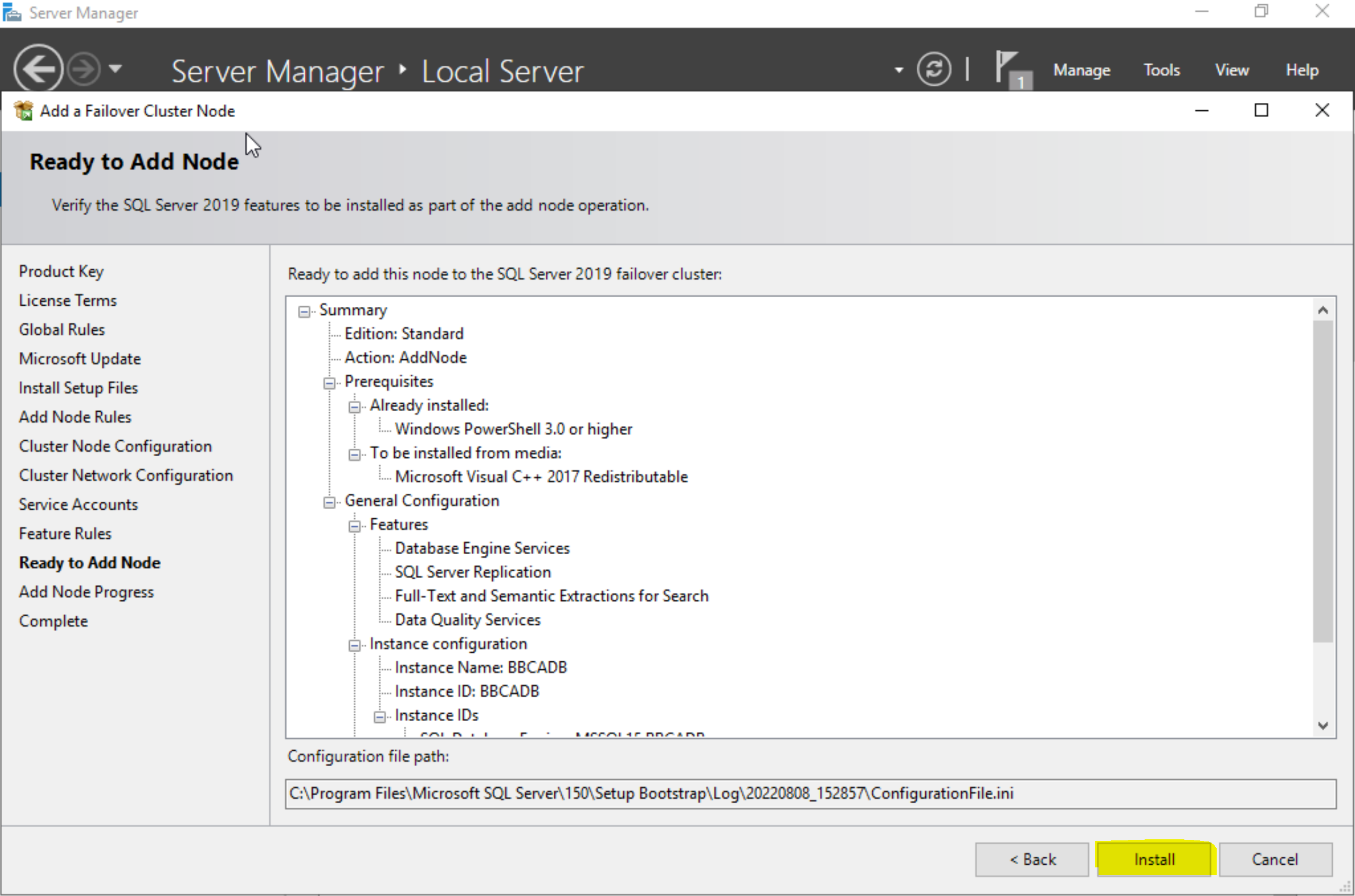This screenshot has width=1355, height=896.
Task: Click the Install button
Action: (x=1154, y=859)
